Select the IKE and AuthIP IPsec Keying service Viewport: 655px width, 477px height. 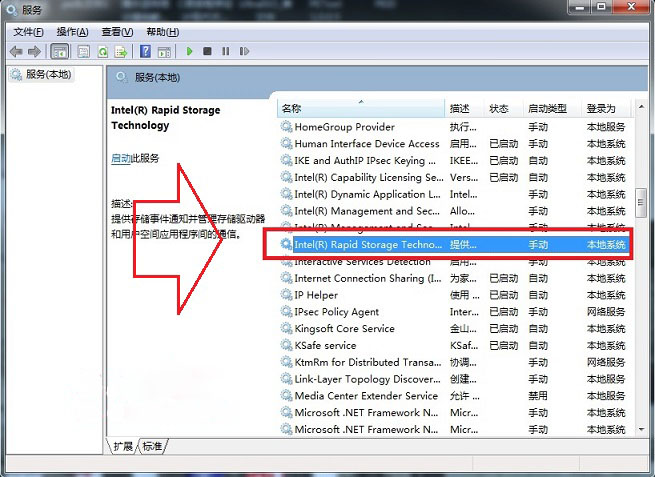coord(453,160)
